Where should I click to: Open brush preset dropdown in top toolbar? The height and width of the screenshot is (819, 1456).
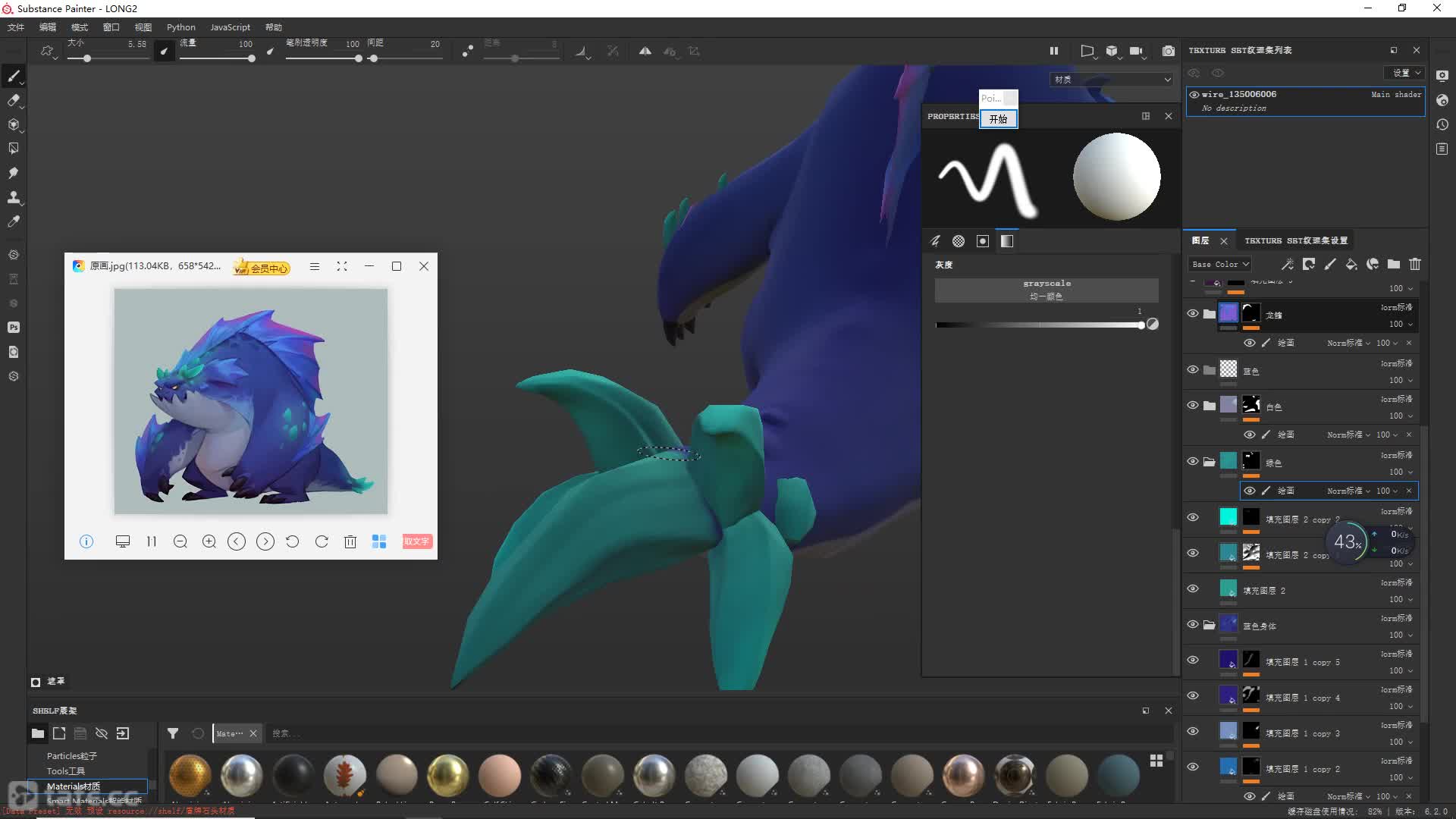click(49, 52)
